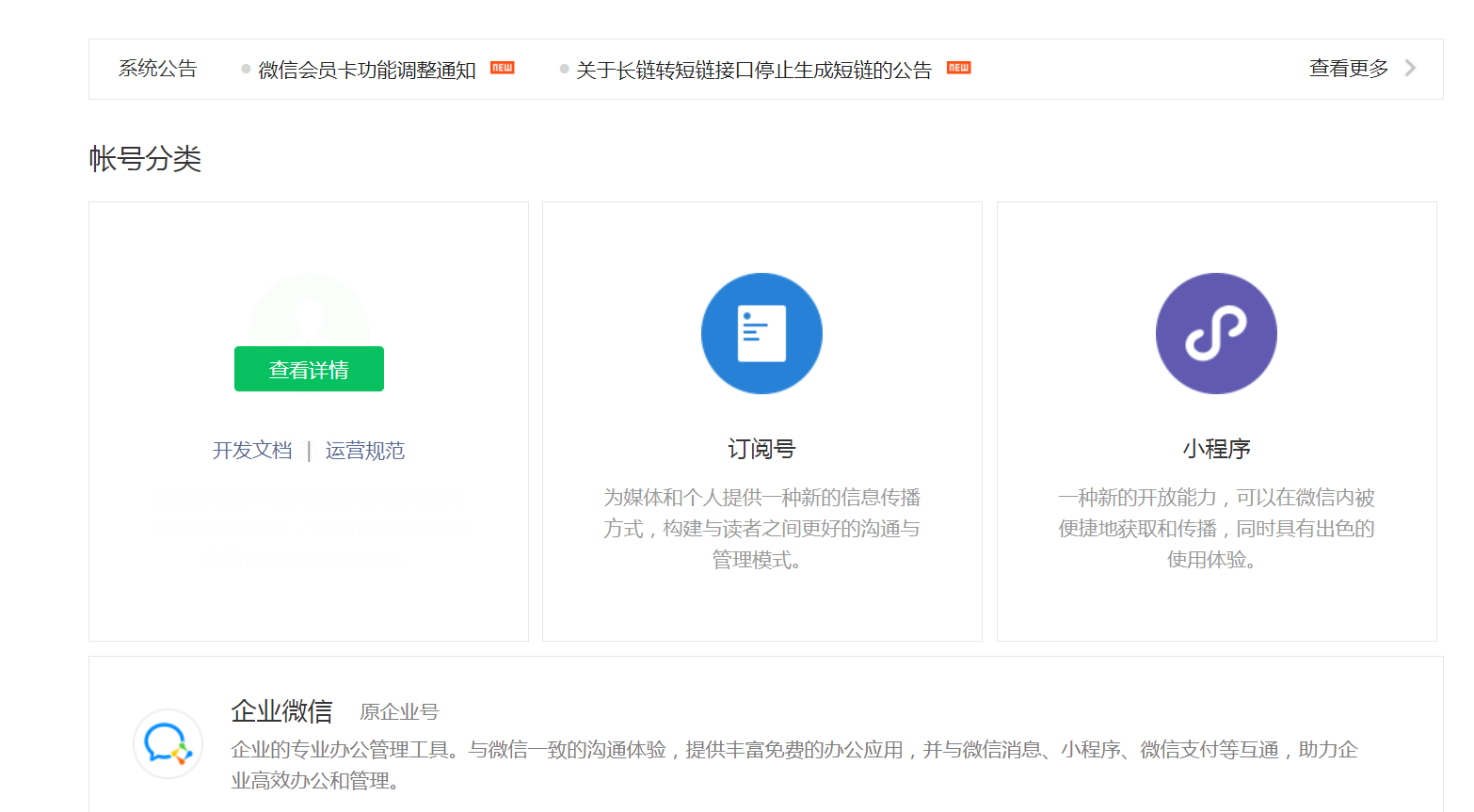Open the 开发文档 link
The height and width of the screenshot is (812, 1474).
tap(252, 451)
